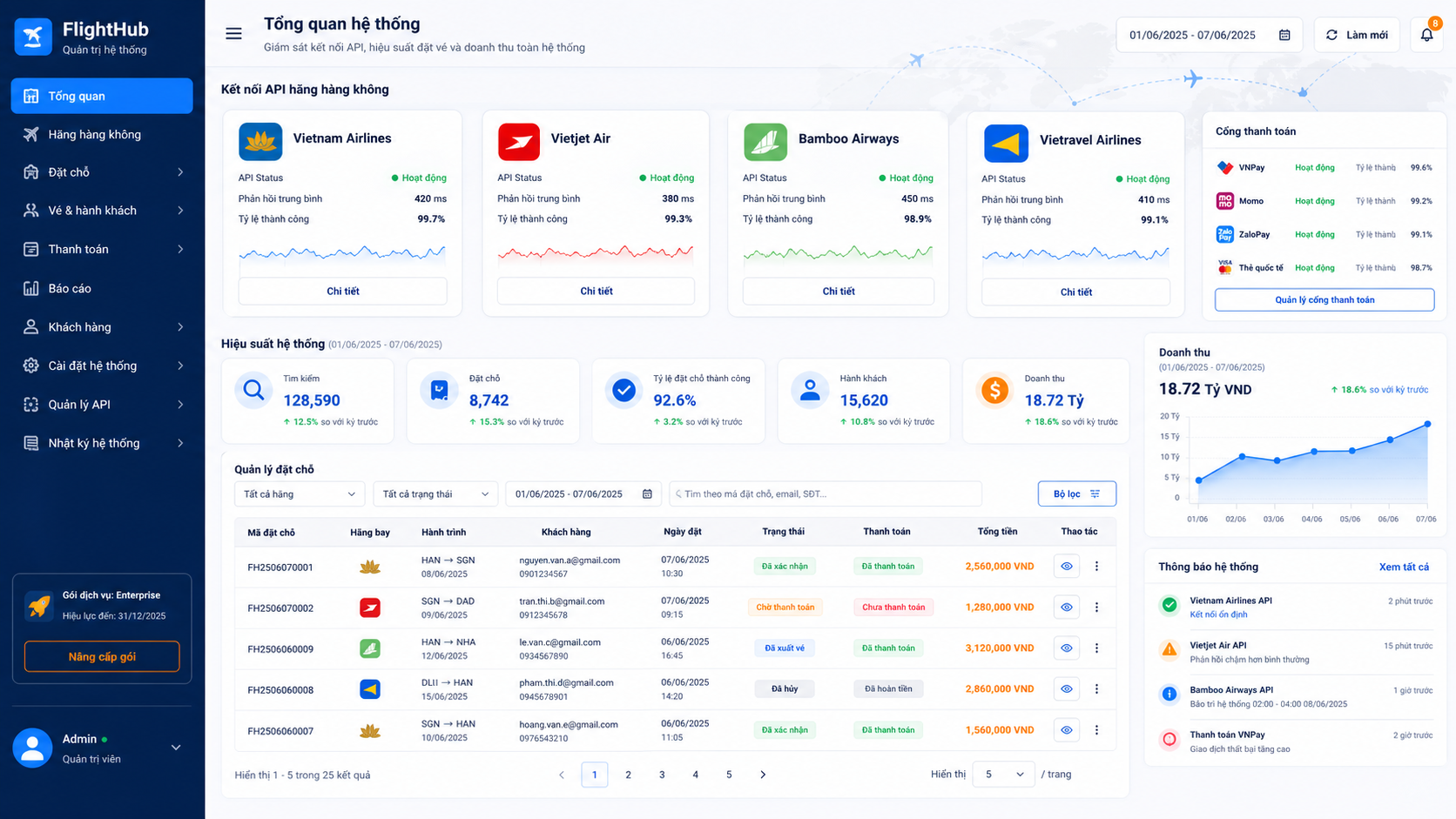Image resolution: width=1456 pixels, height=819 pixels.
Task: Click the calendar icon in header date range
Action: click(1284, 35)
